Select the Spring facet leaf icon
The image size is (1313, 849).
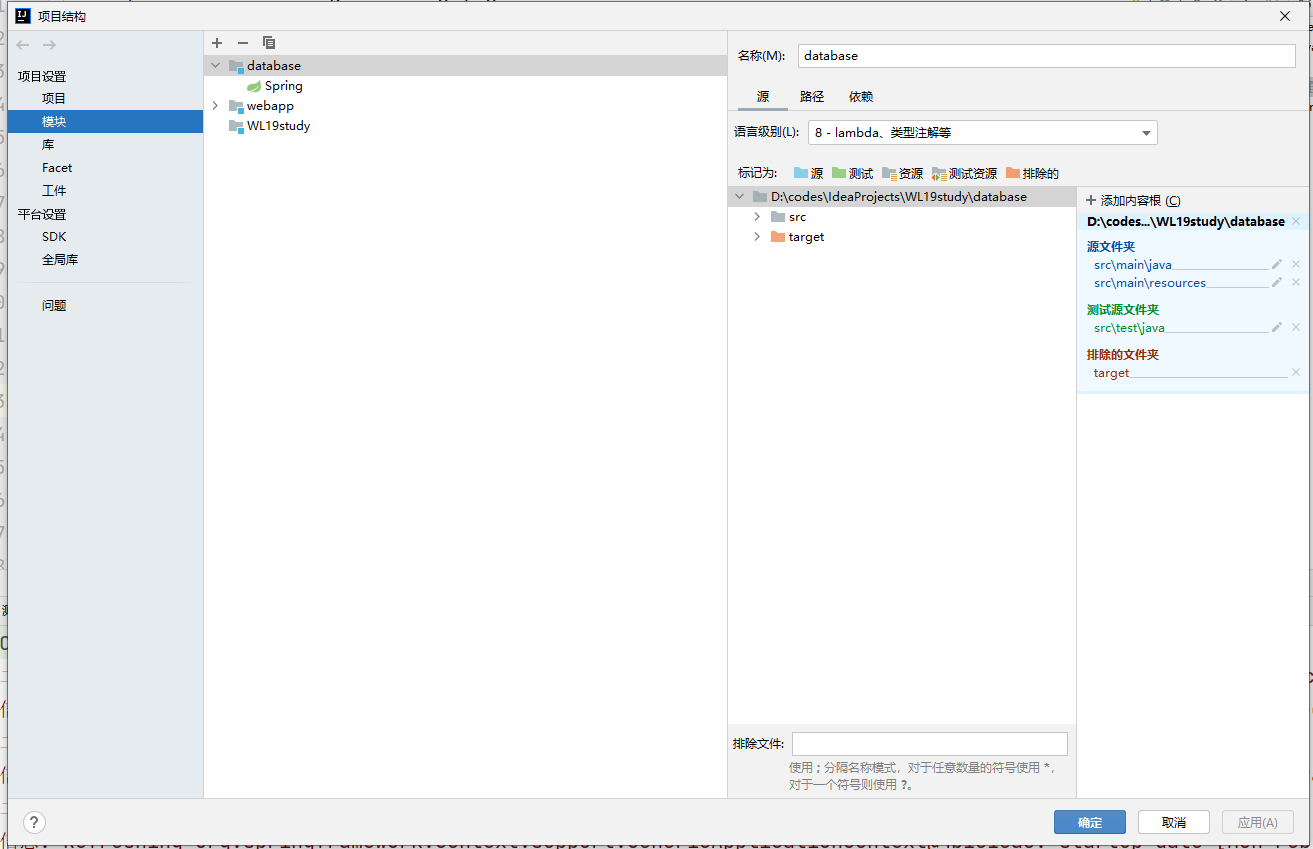coord(254,86)
